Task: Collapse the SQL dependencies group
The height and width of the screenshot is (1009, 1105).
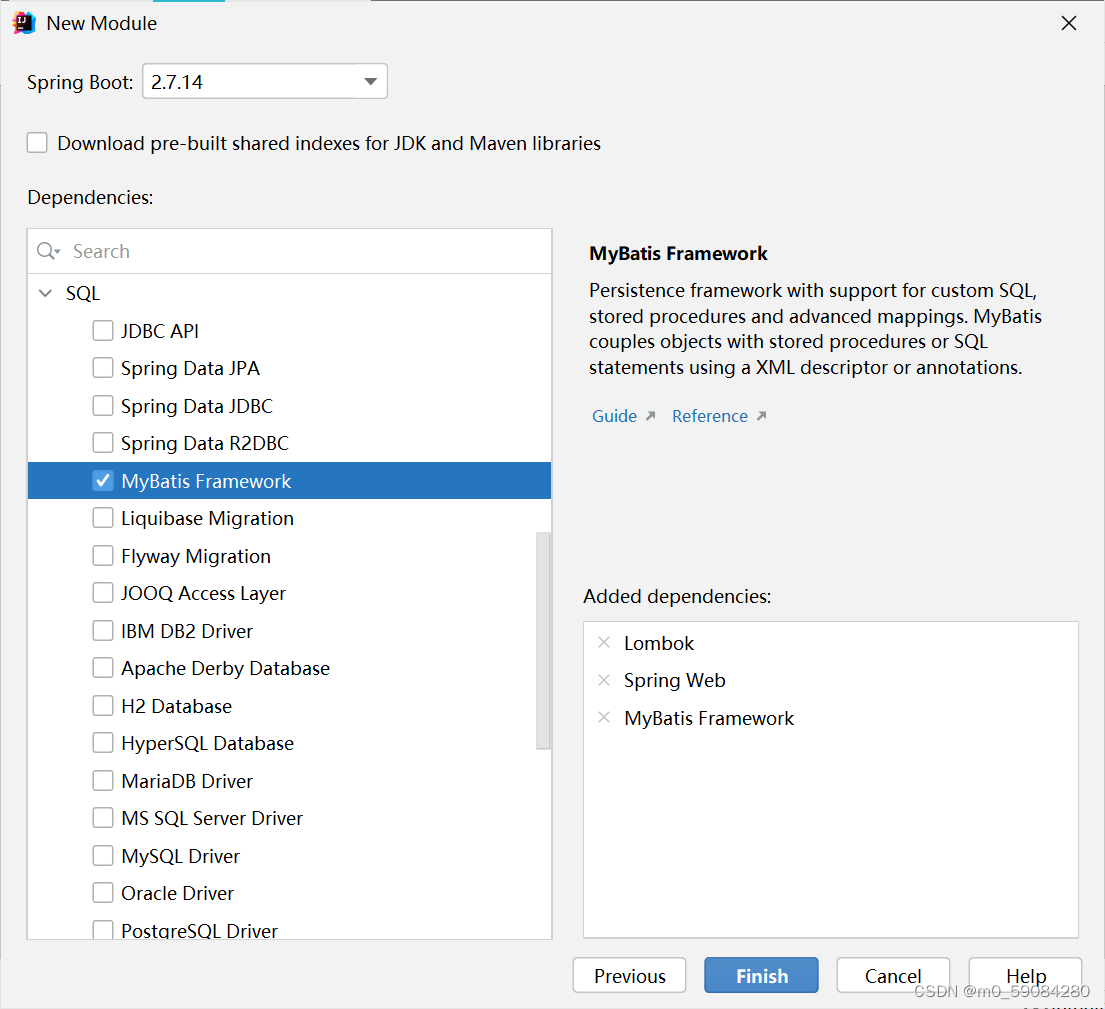Action: [45, 293]
